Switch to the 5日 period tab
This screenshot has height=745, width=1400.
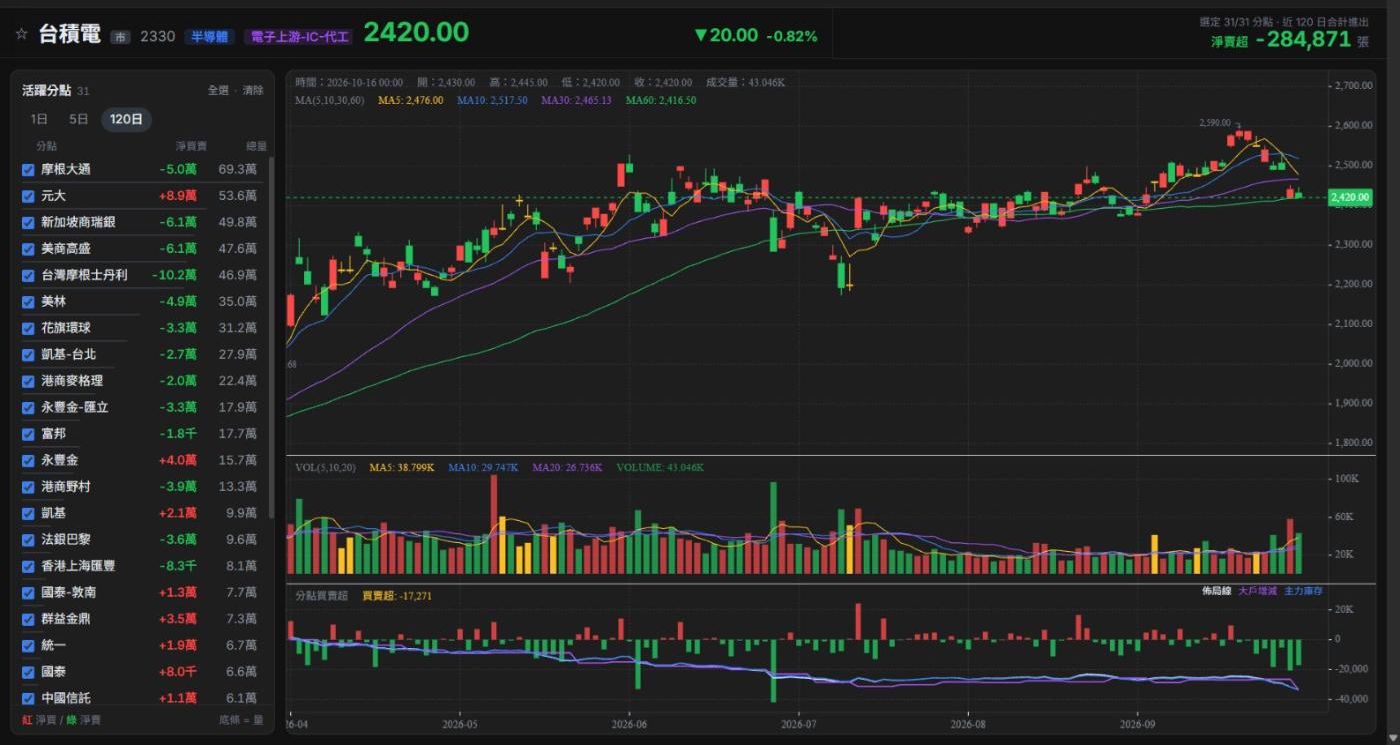pos(79,119)
